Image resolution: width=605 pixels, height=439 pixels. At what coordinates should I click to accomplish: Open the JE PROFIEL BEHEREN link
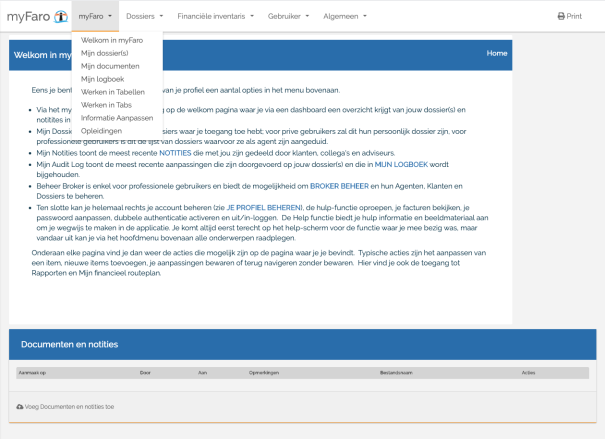(264, 208)
